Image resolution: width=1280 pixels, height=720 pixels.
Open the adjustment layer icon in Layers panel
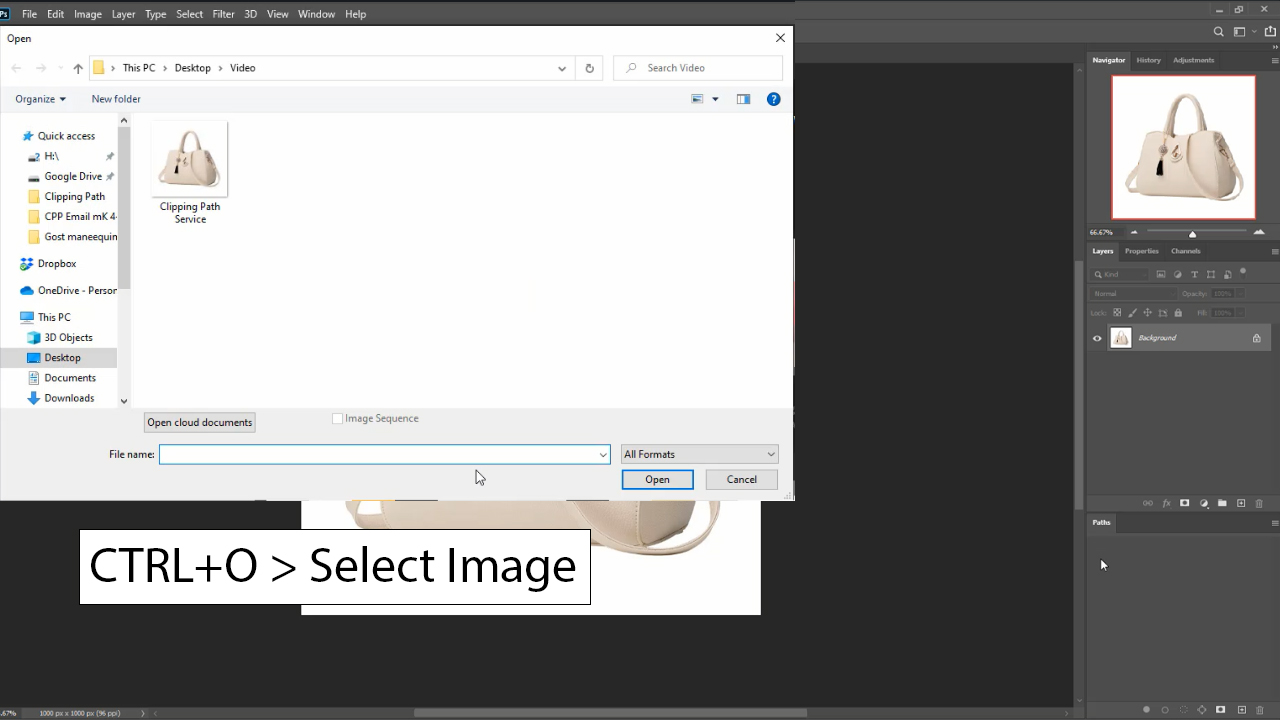(1204, 503)
